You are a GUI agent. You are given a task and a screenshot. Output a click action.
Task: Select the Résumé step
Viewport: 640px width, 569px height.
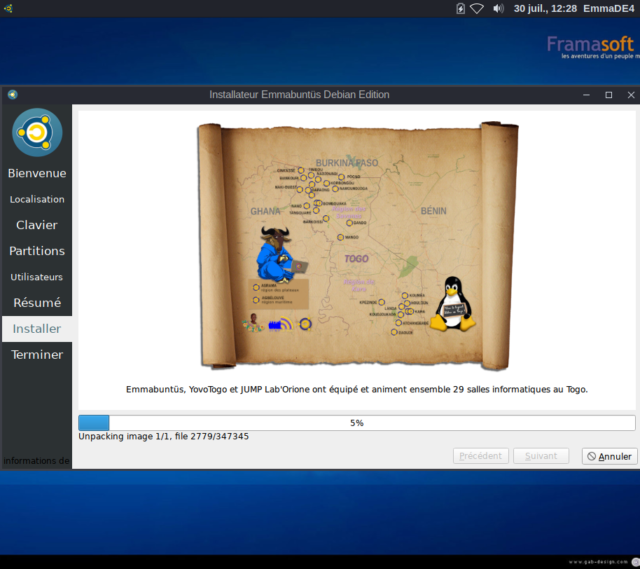coord(37,302)
